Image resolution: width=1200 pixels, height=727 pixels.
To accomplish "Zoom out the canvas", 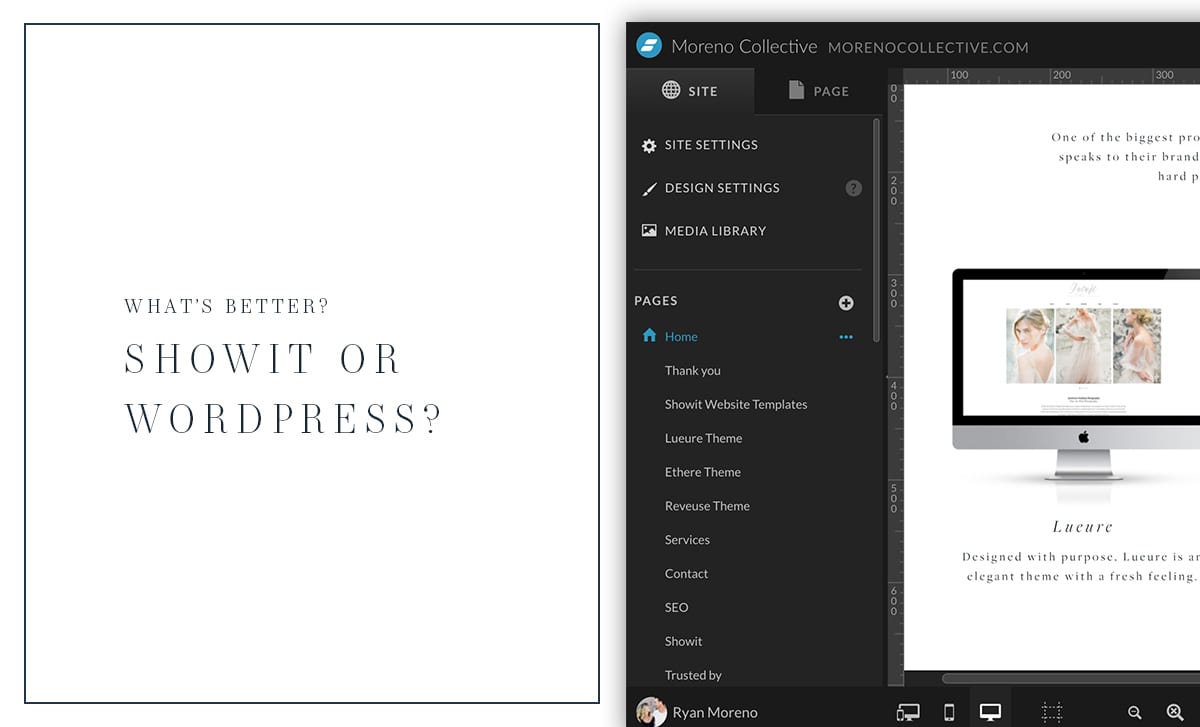I will [1135, 712].
